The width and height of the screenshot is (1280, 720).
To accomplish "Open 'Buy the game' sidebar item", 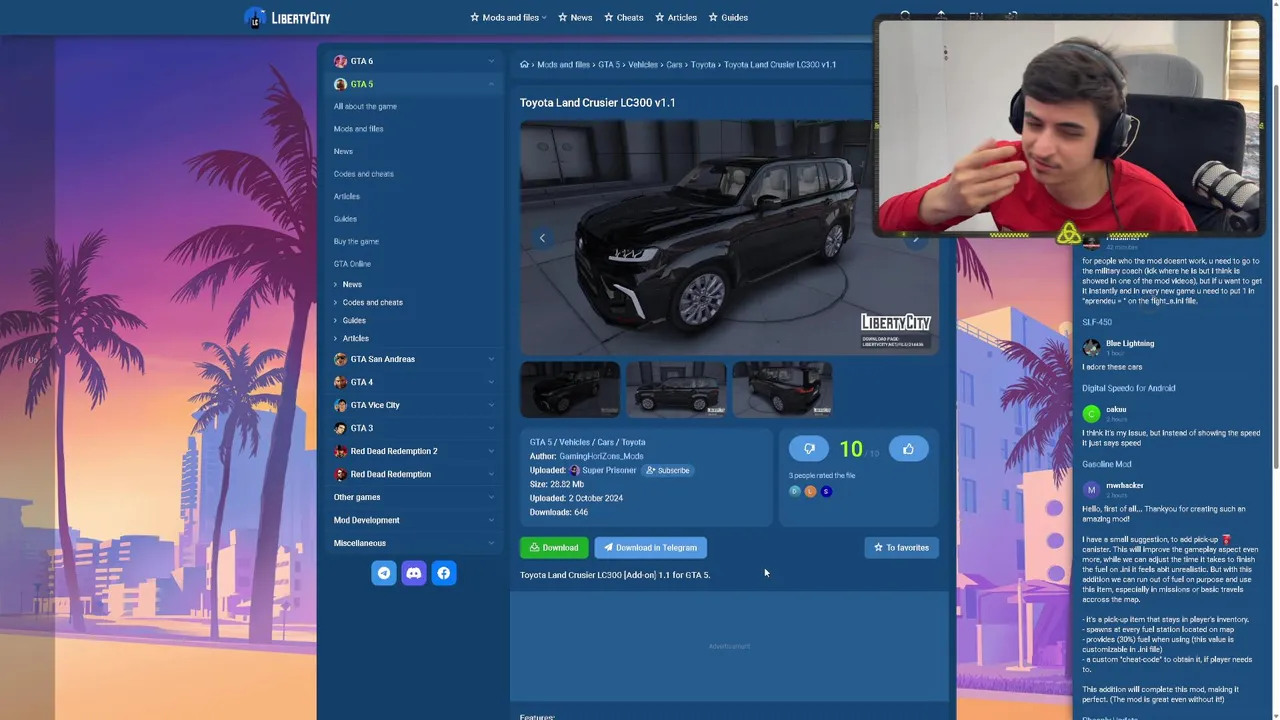I will [x=356, y=241].
